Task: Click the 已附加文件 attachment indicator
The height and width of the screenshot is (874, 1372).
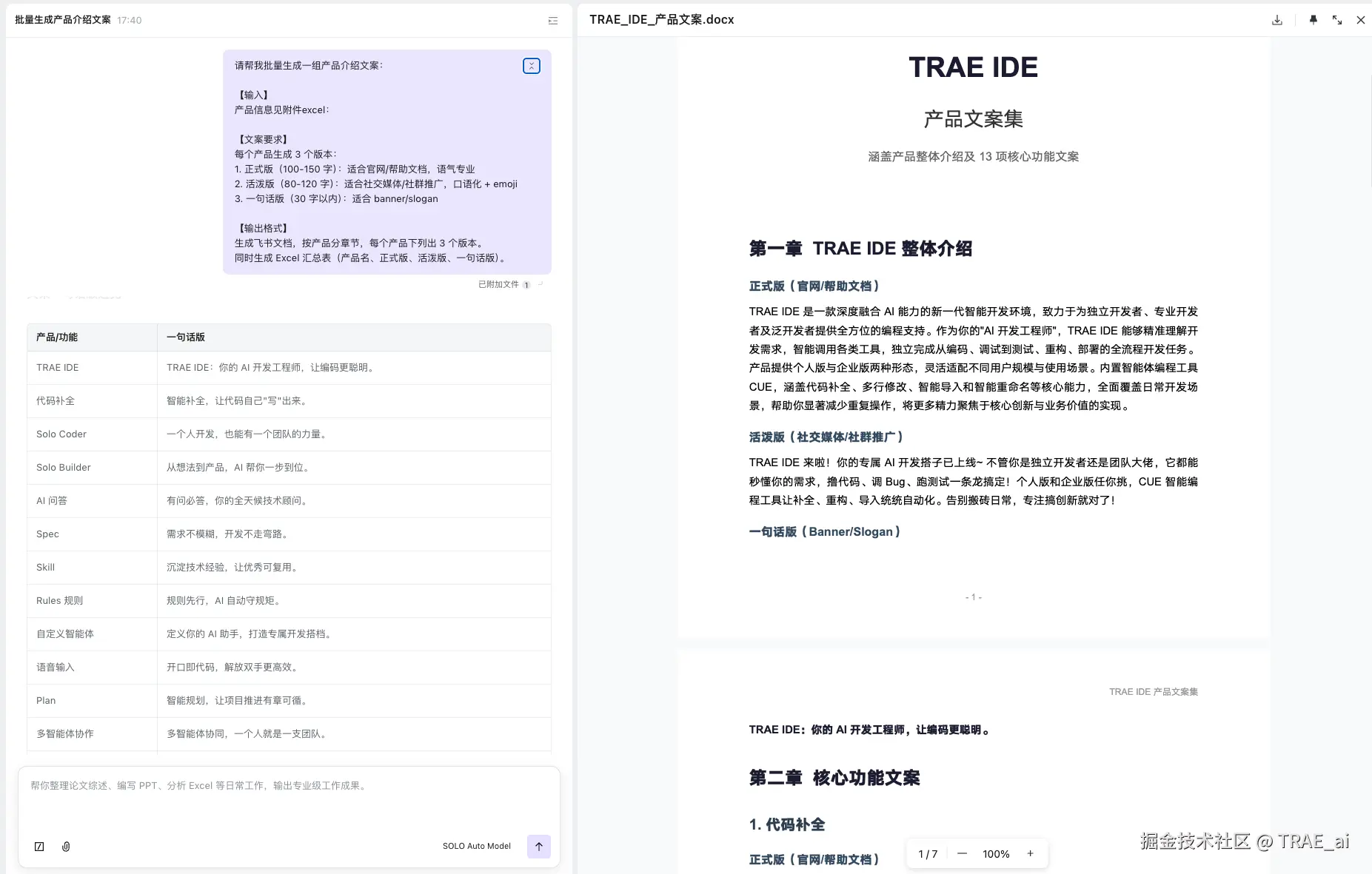Action: tap(504, 284)
